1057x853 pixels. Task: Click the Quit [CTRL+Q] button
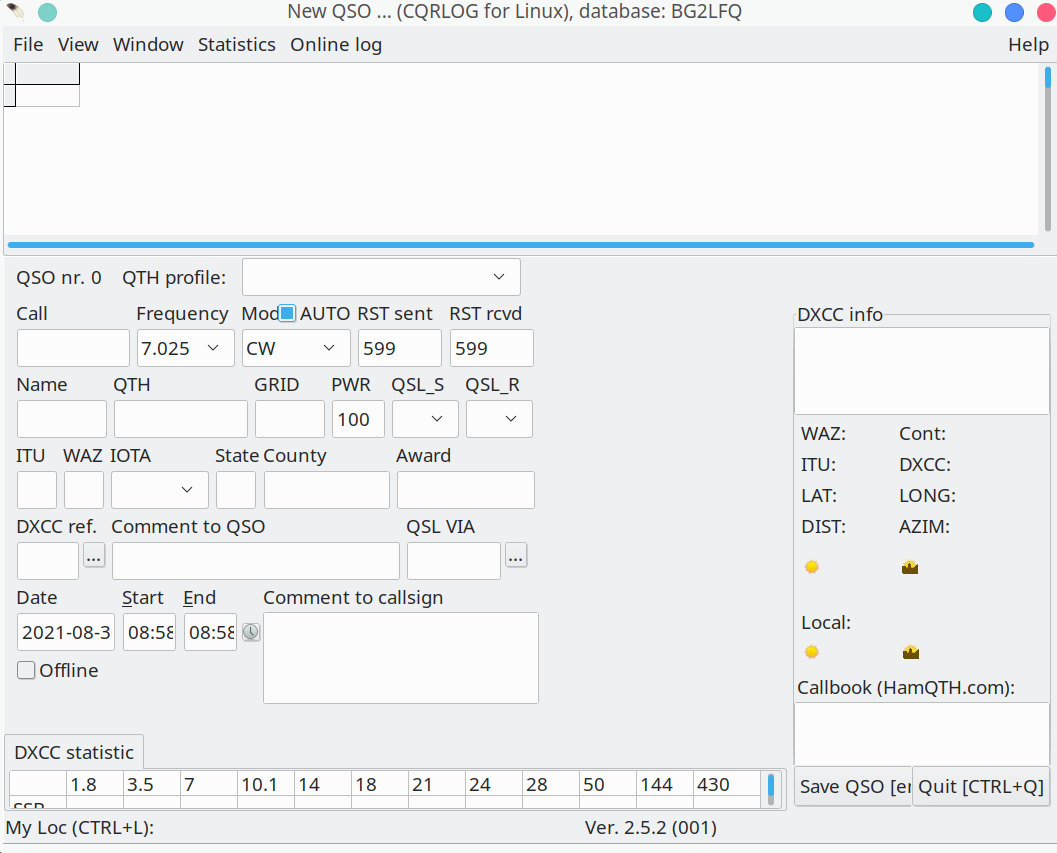point(981,786)
